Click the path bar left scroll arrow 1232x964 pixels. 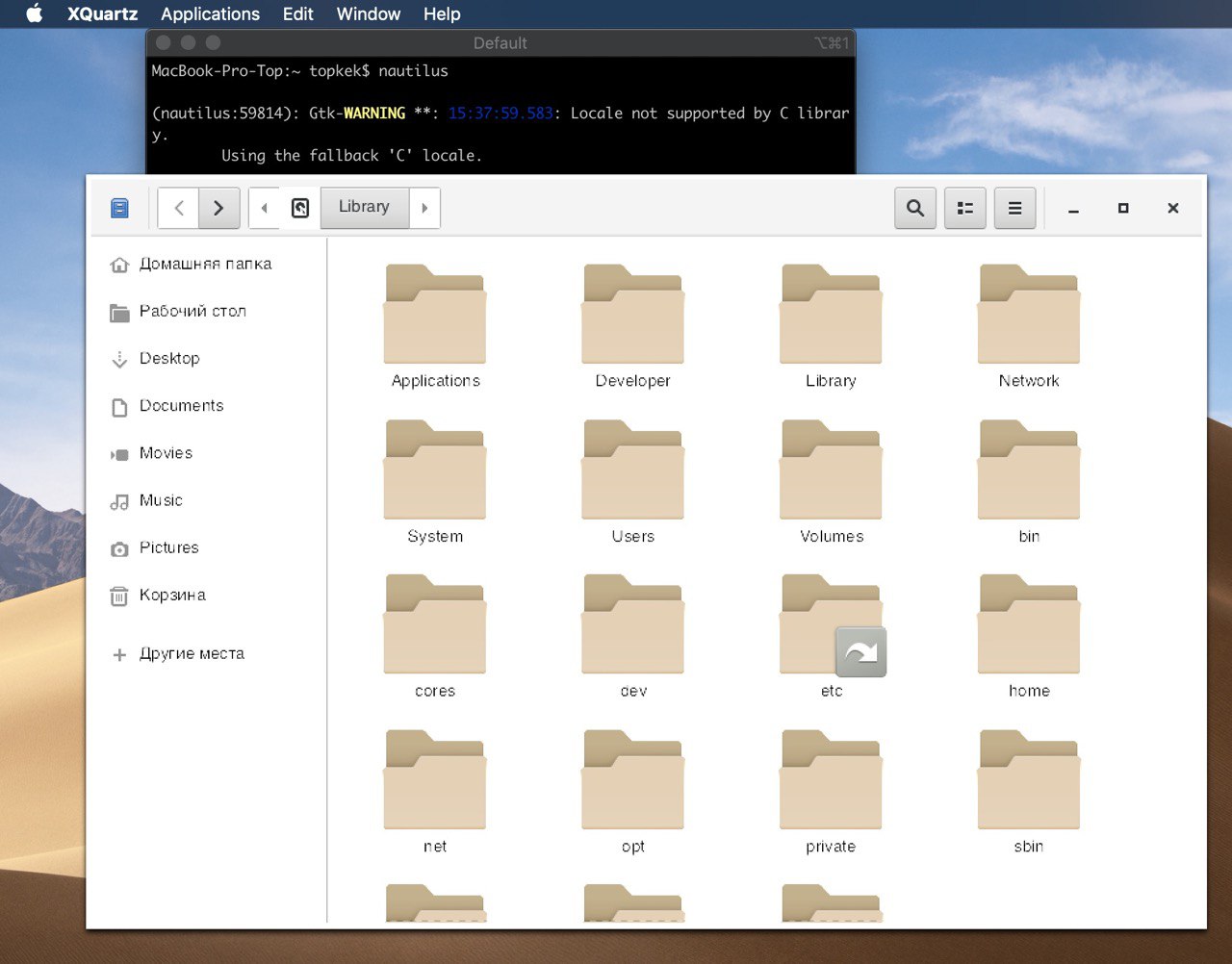coord(265,208)
